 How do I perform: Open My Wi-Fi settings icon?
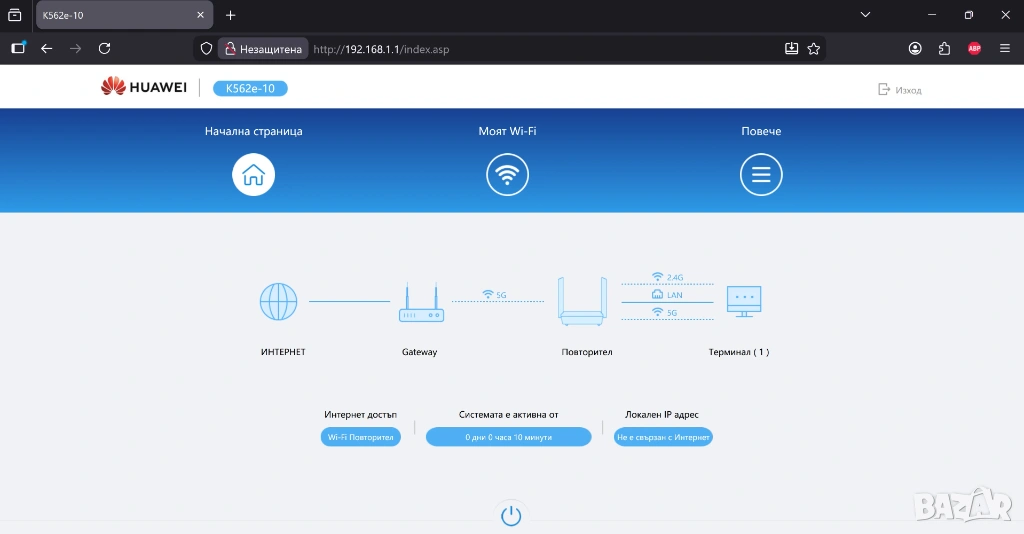[x=507, y=176]
